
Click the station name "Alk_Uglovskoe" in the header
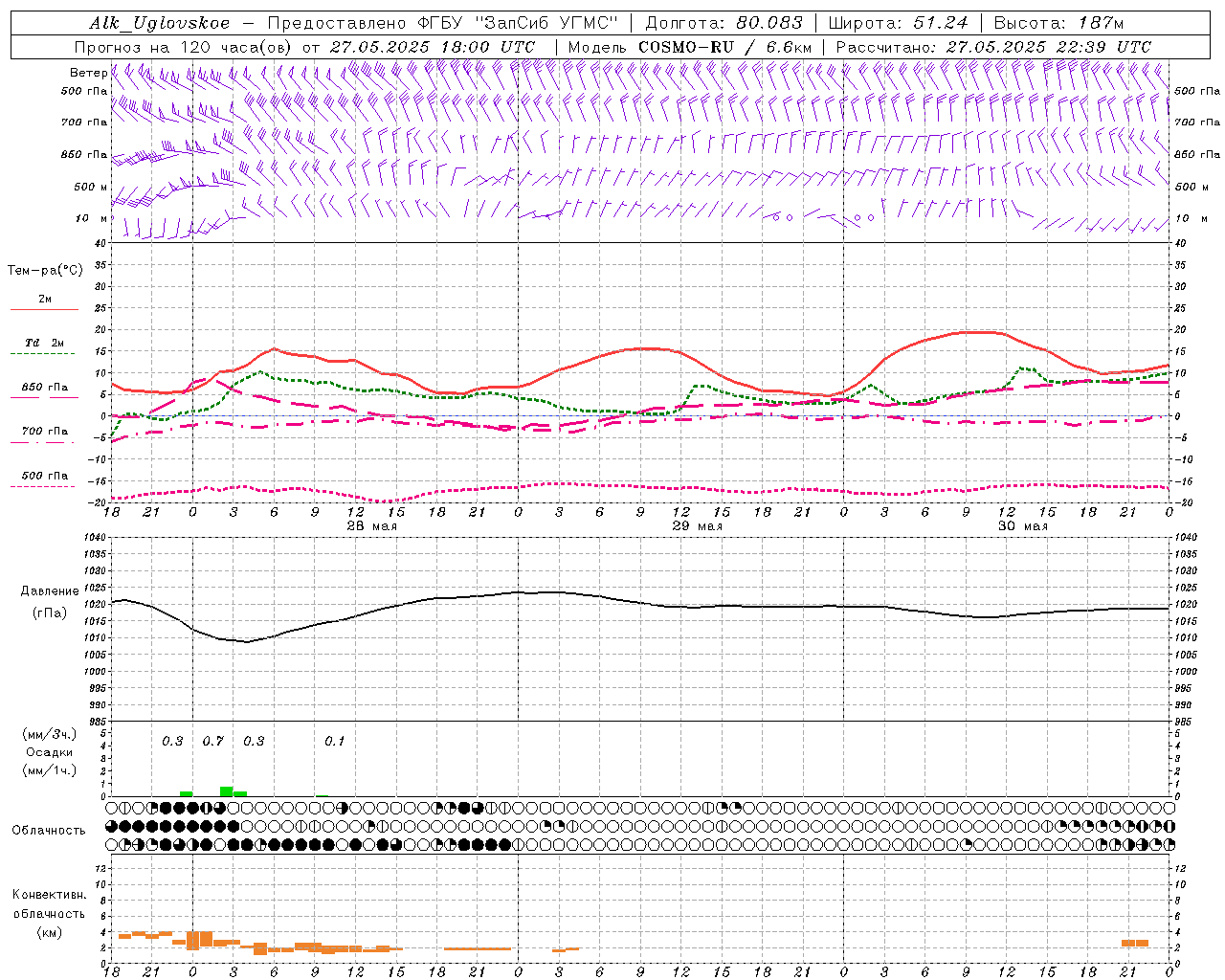[x=160, y=23]
